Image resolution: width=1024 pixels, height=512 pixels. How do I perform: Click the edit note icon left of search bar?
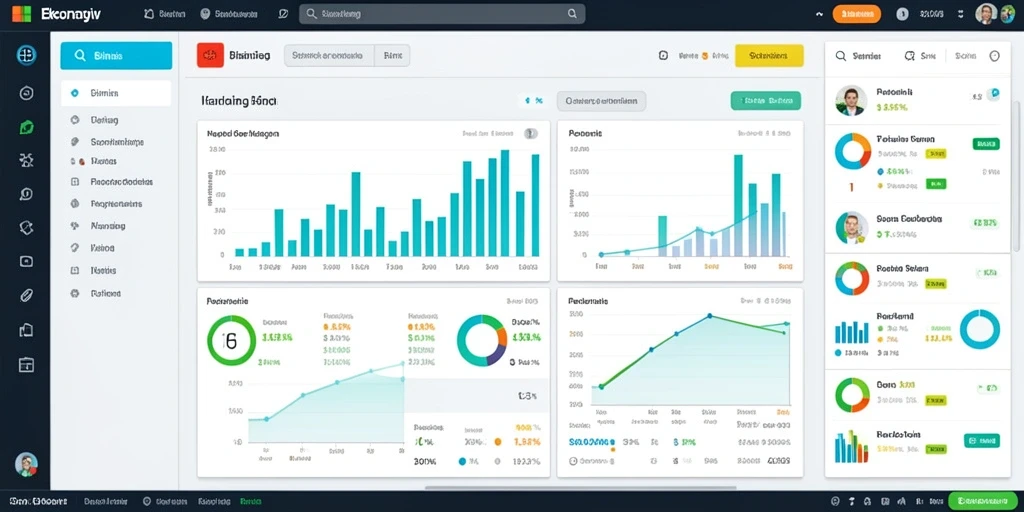pos(283,13)
